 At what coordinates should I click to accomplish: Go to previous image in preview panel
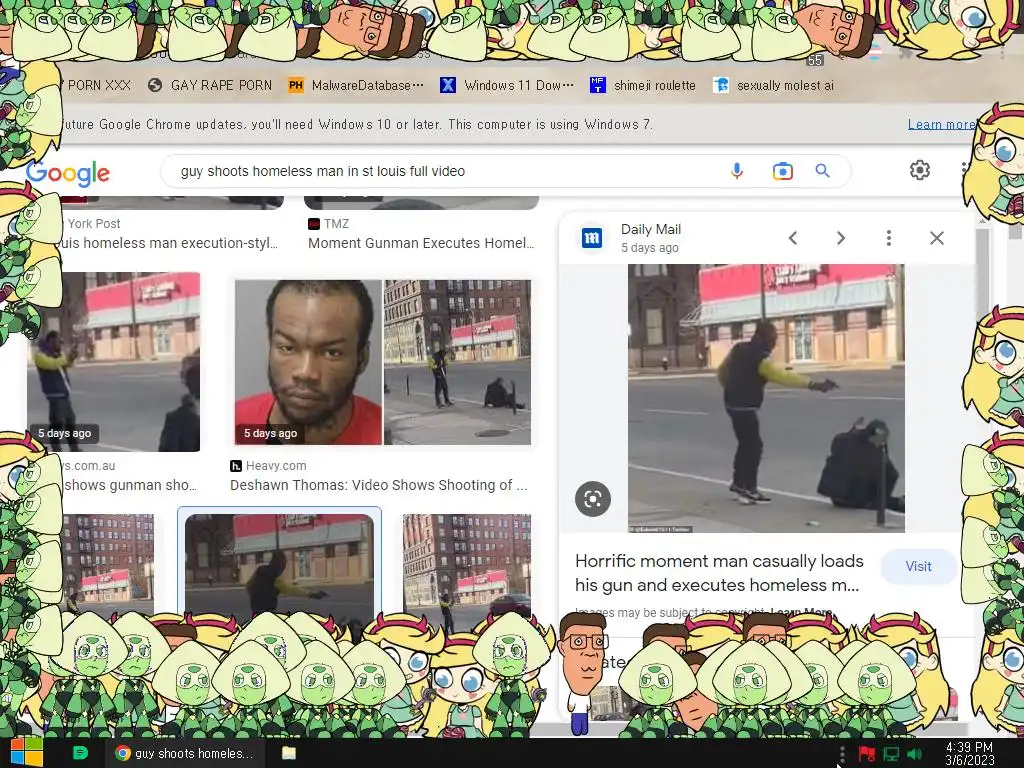[x=793, y=238]
